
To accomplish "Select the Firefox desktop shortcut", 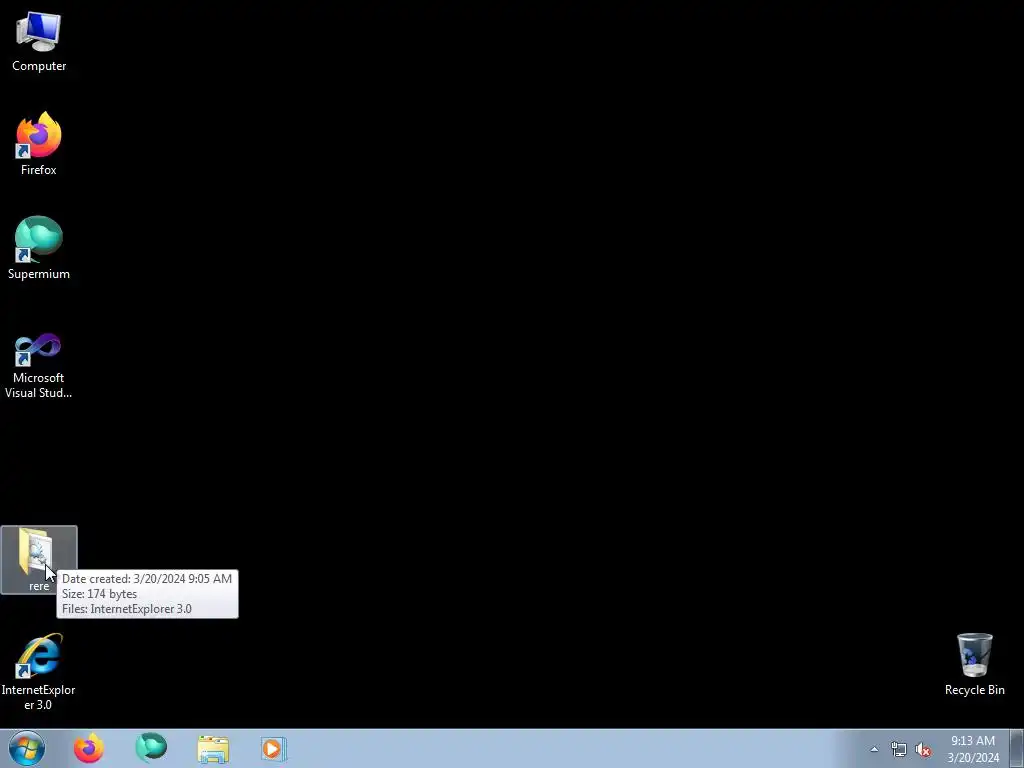I will pyautogui.click(x=39, y=143).
